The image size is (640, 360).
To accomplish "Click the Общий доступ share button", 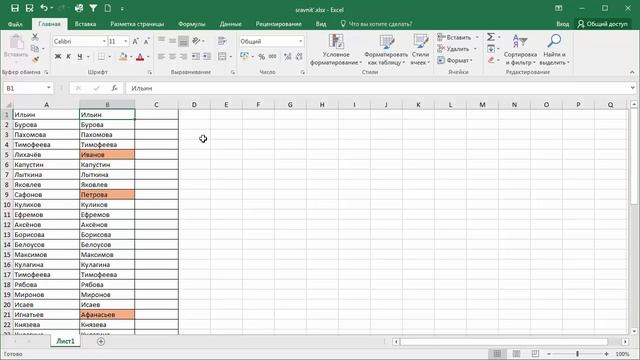I will tap(602, 24).
